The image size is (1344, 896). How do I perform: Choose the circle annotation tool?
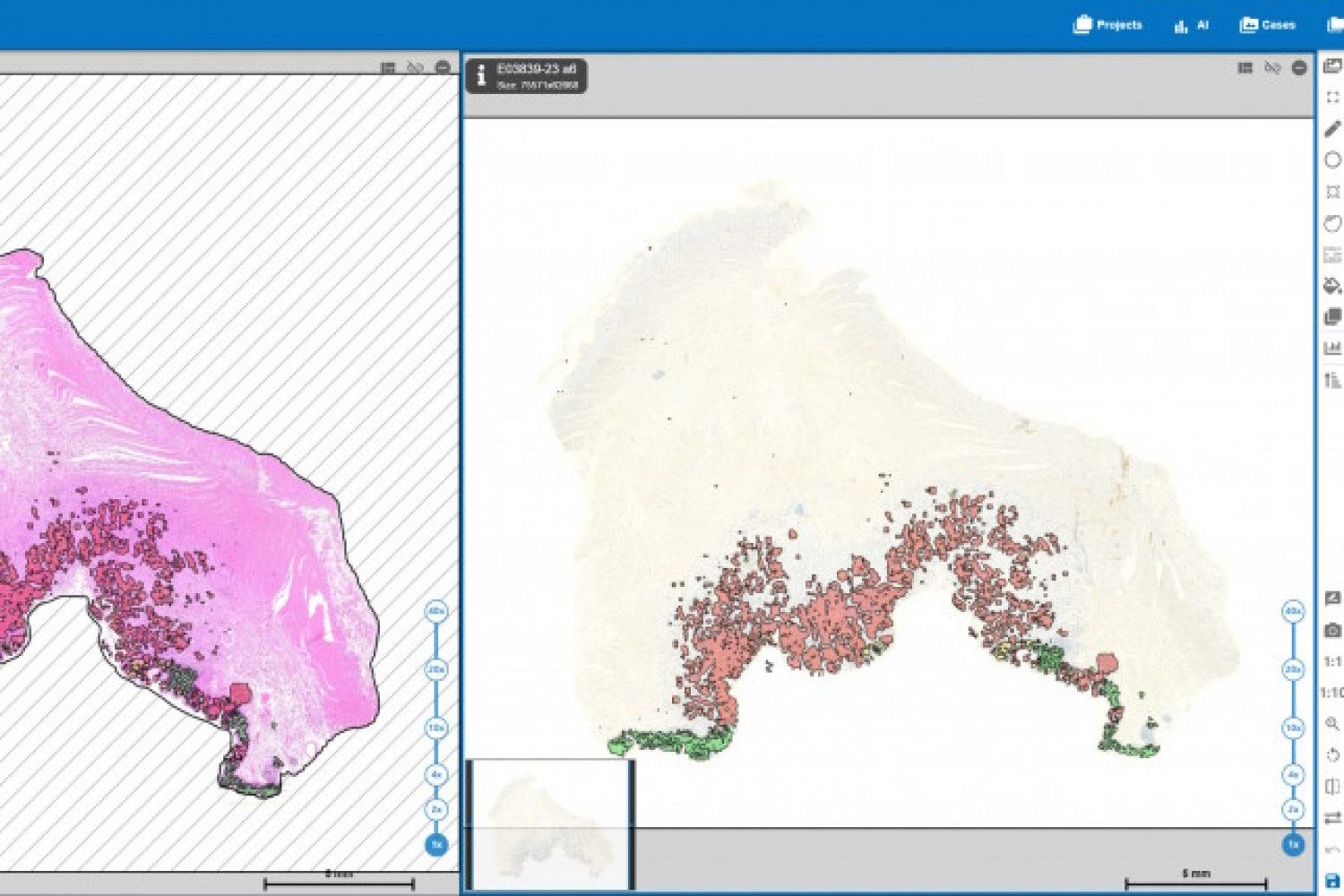pos(1332,160)
